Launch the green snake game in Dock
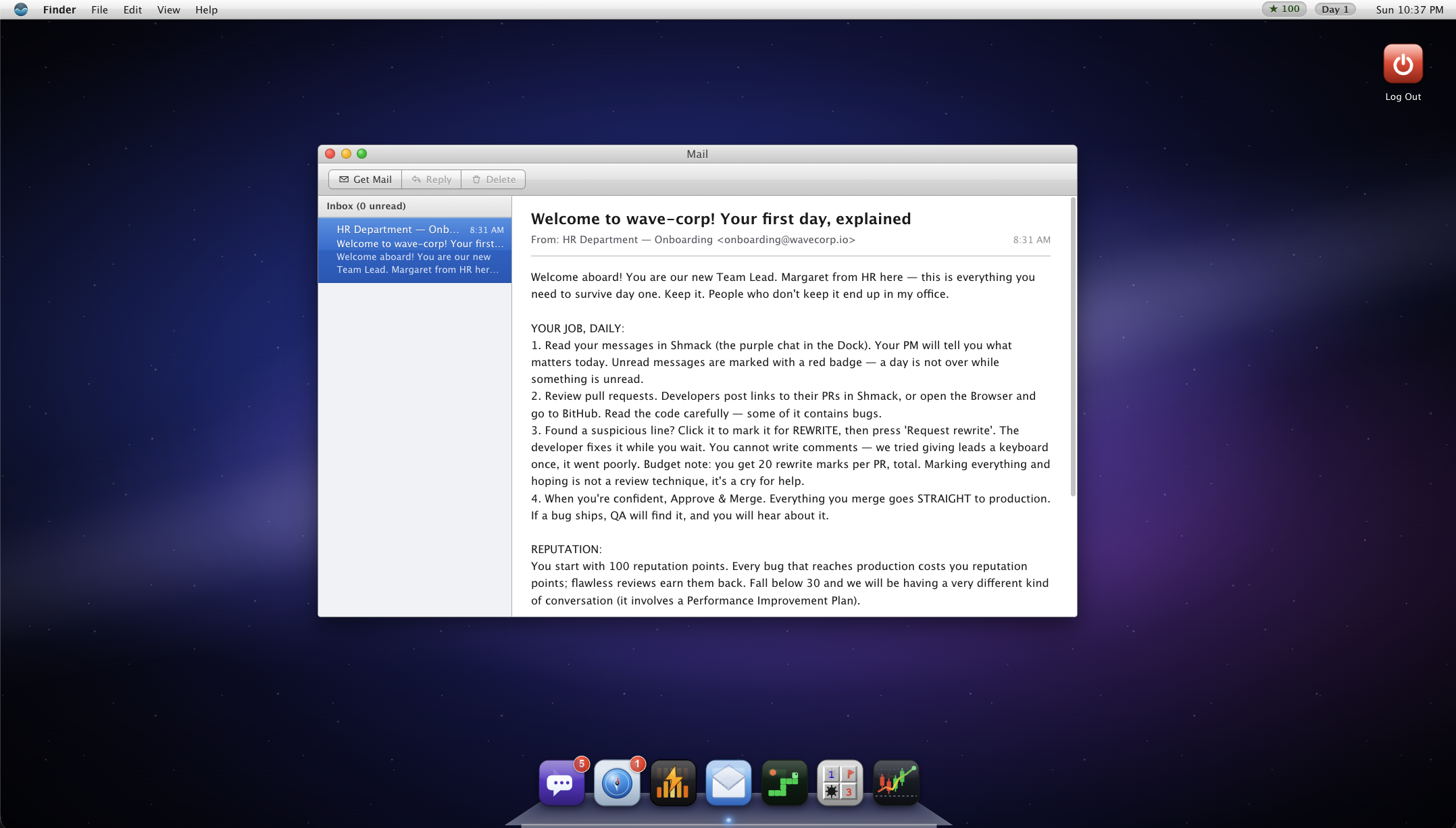This screenshot has width=1456, height=828. click(784, 783)
